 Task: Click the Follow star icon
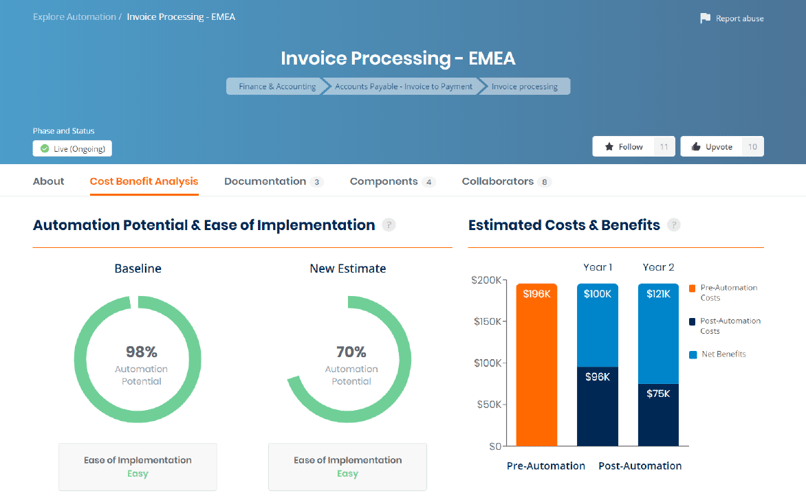click(x=609, y=147)
